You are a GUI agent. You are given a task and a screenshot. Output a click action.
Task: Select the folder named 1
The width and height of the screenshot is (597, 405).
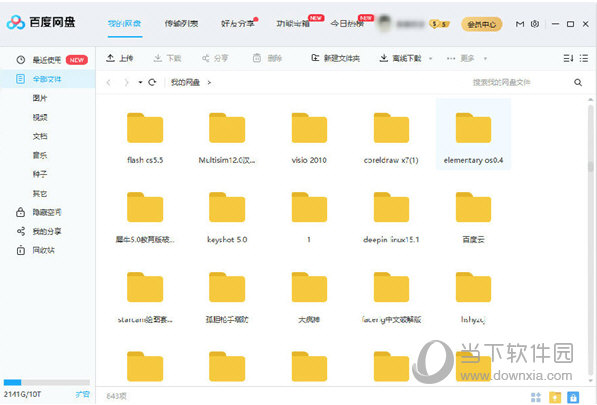coord(309,217)
